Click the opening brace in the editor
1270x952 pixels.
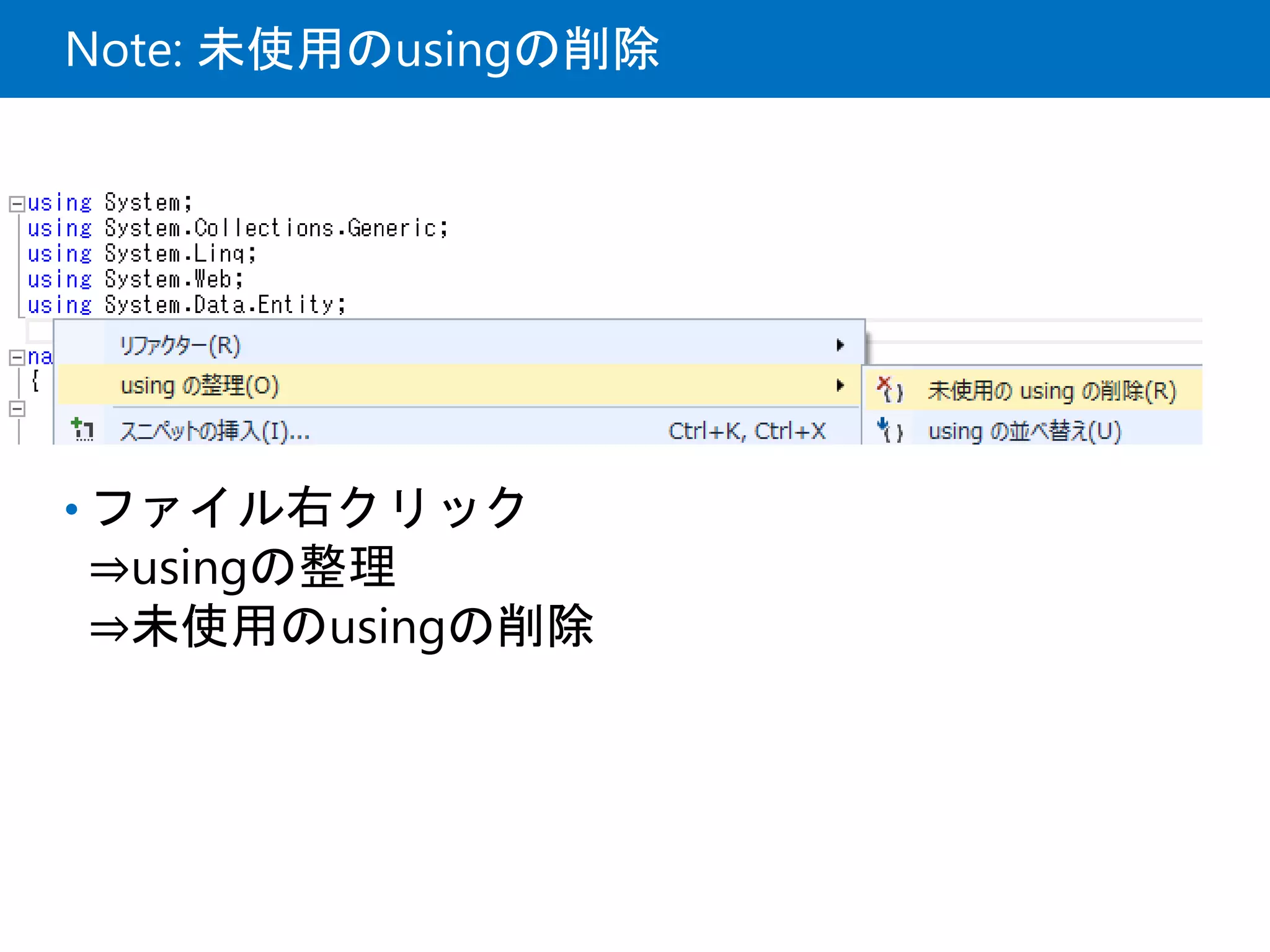[x=36, y=381]
